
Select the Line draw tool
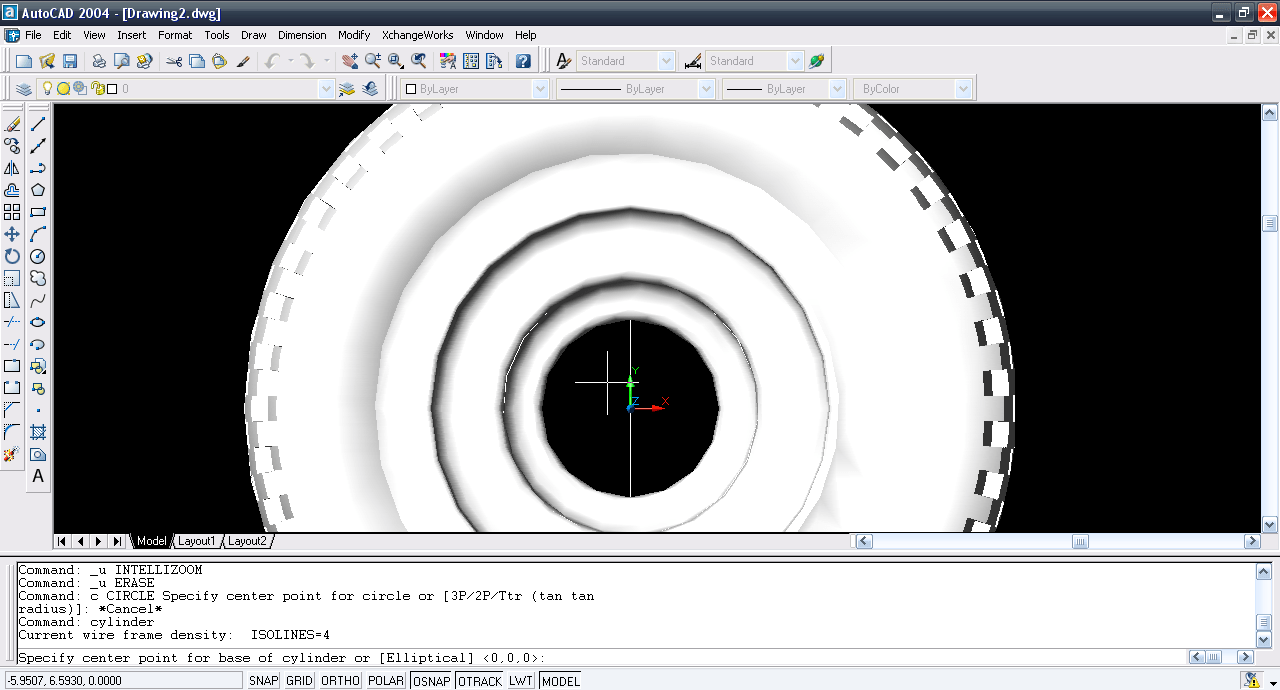point(38,124)
